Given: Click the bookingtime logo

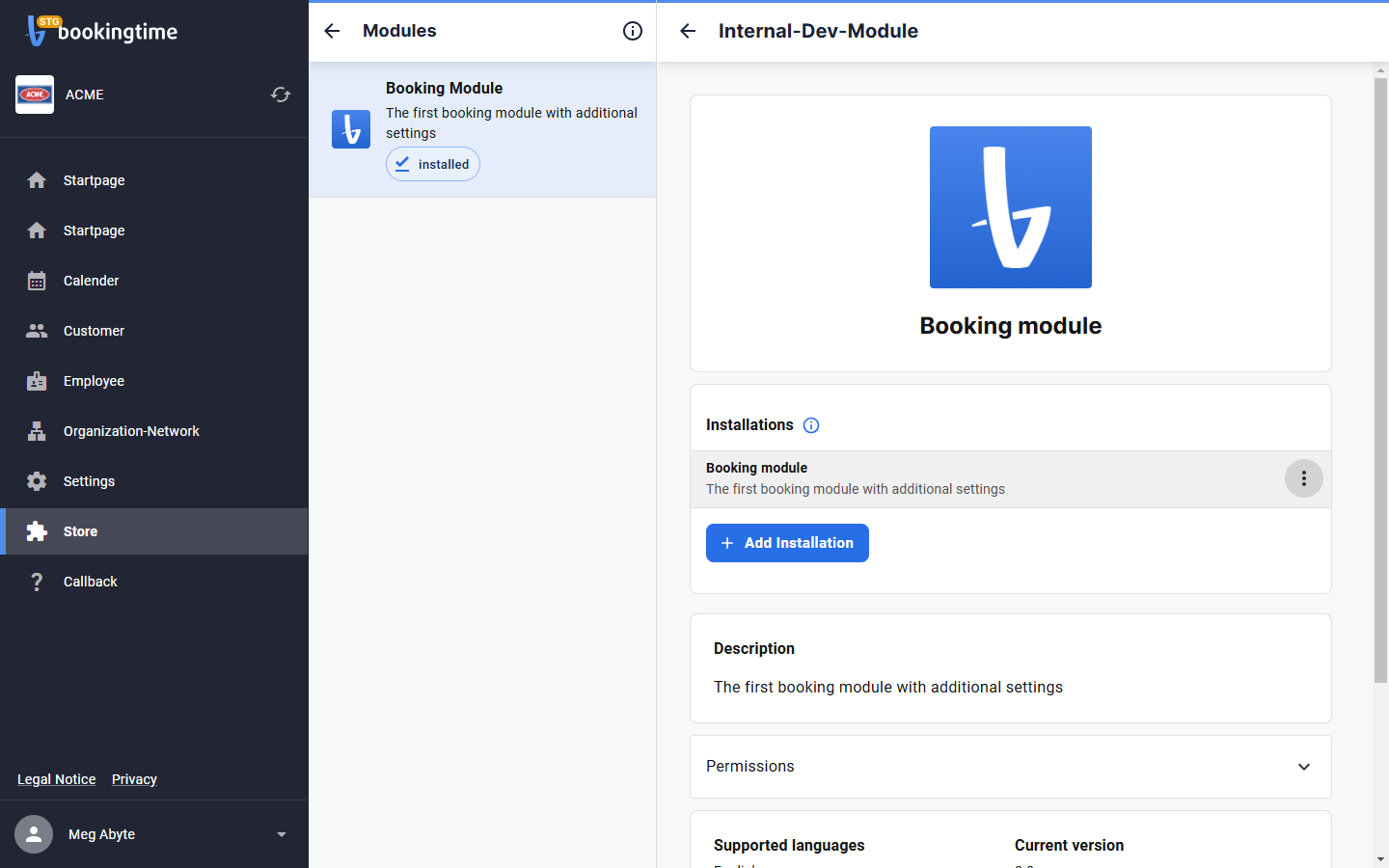Looking at the screenshot, I should [102, 31].
